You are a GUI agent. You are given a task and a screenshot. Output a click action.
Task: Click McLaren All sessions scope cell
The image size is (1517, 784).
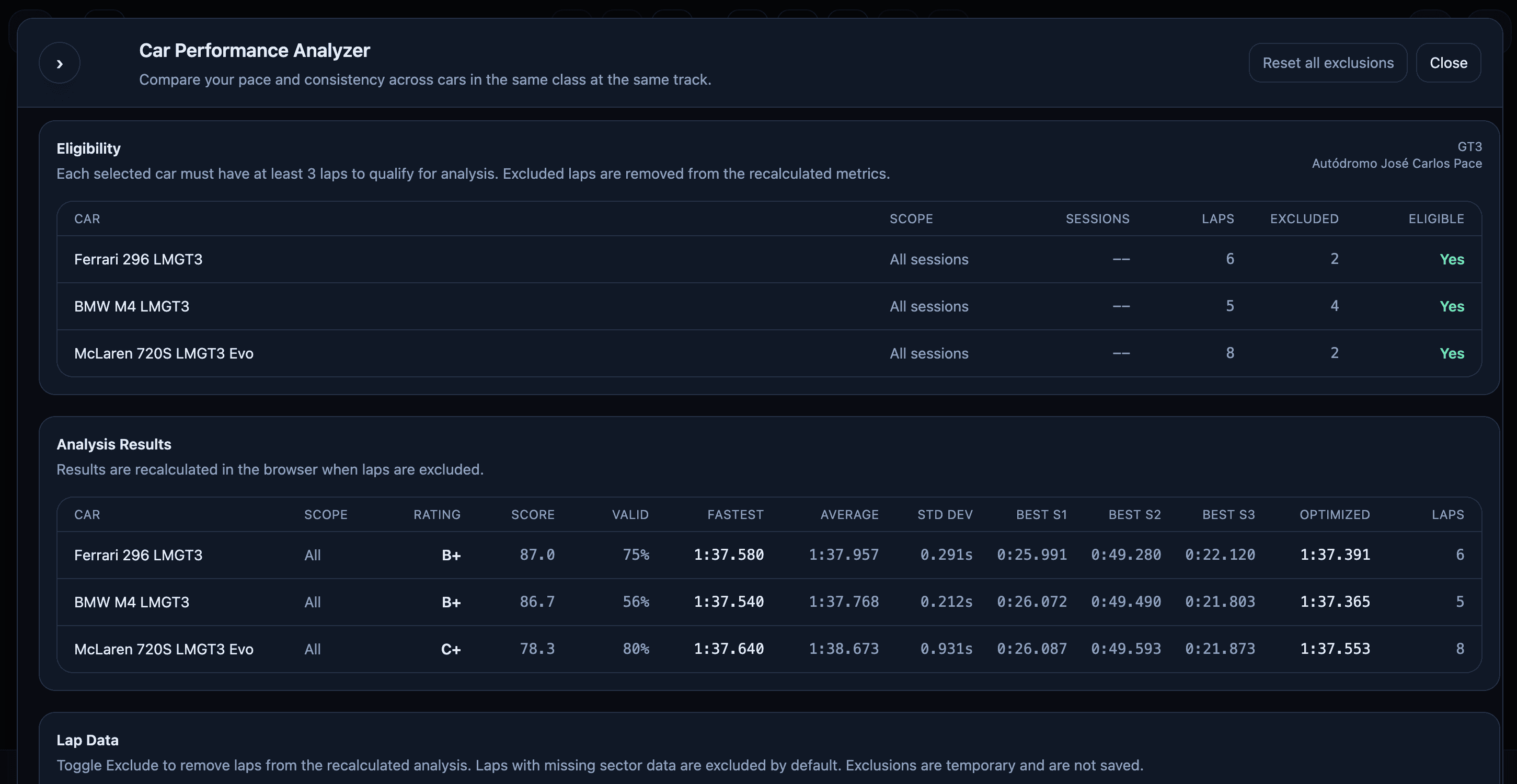pyautogui.click(x=929, y=353)
